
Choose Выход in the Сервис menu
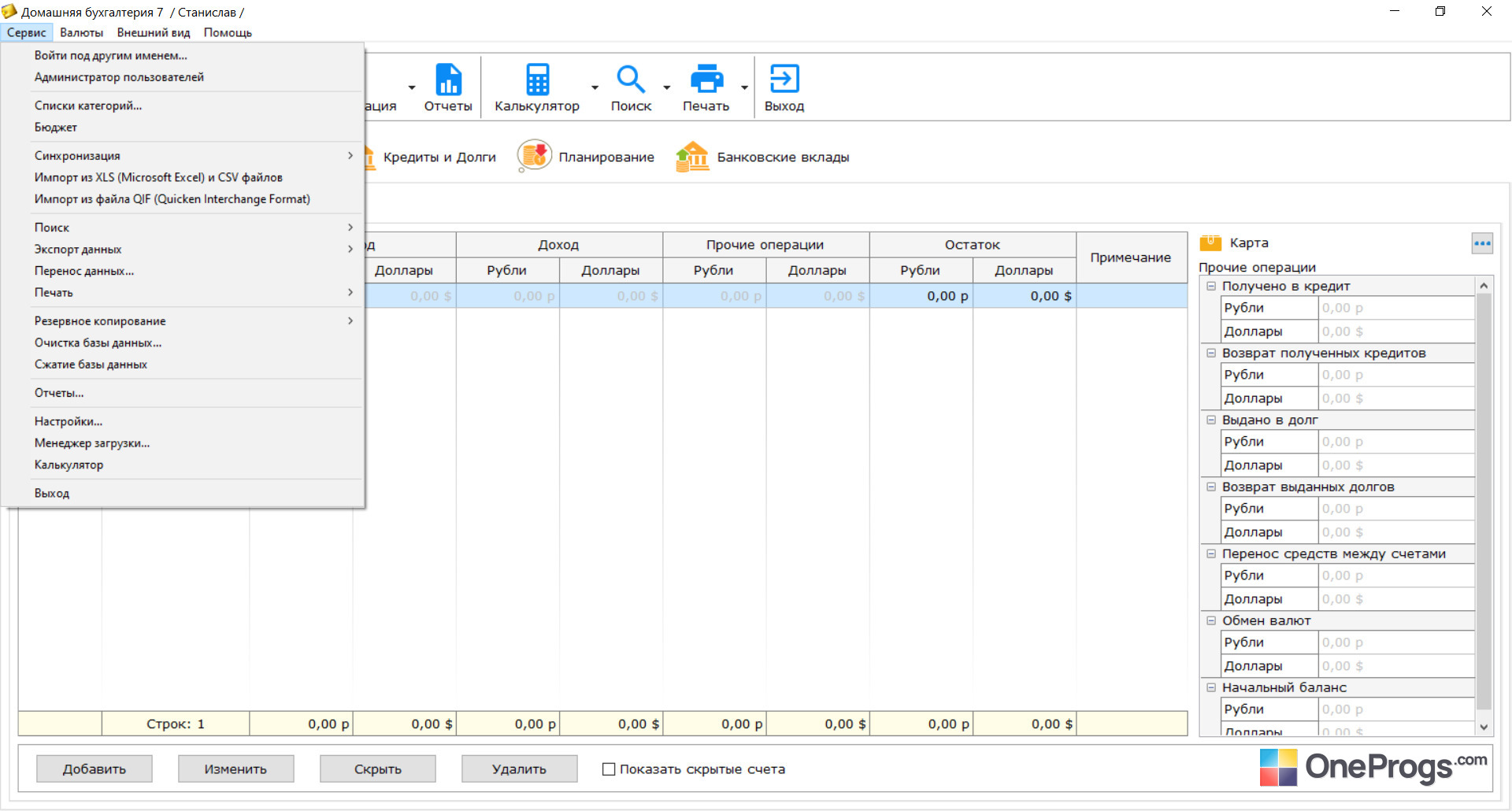click(183, 494)
